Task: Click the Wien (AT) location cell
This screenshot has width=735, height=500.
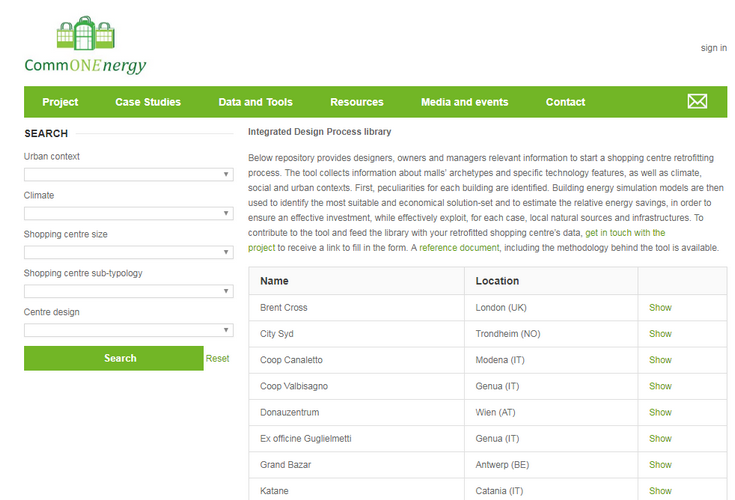Action: pyautogui.click(x=551, y=412)
